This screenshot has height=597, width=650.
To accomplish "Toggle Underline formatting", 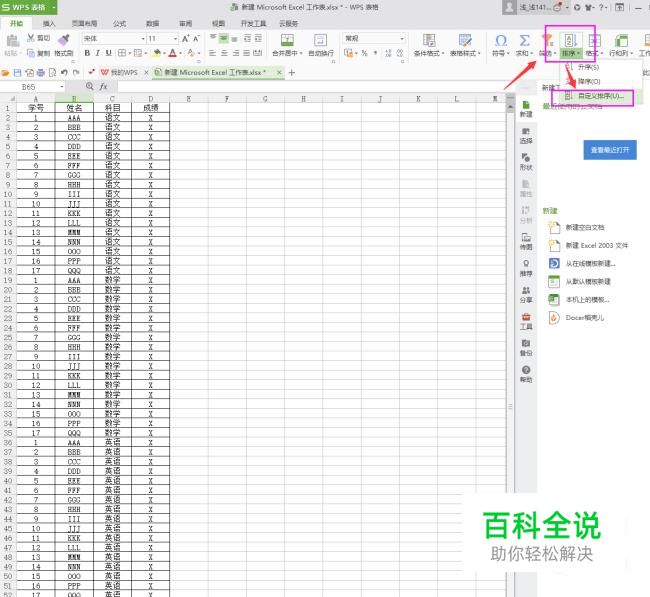I will tap(108, 53).
